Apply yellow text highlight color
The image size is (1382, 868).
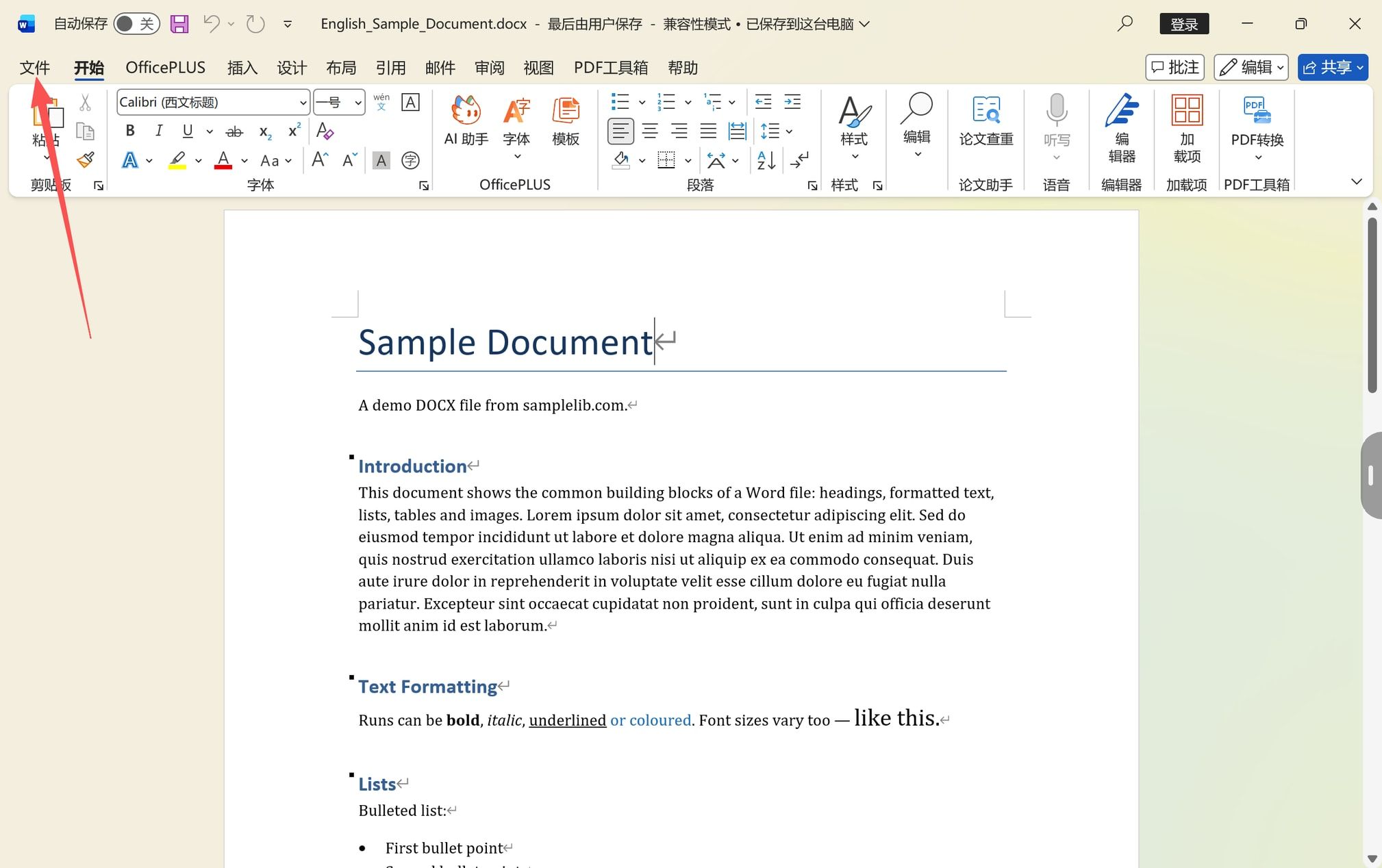click(x=177, y=161)
